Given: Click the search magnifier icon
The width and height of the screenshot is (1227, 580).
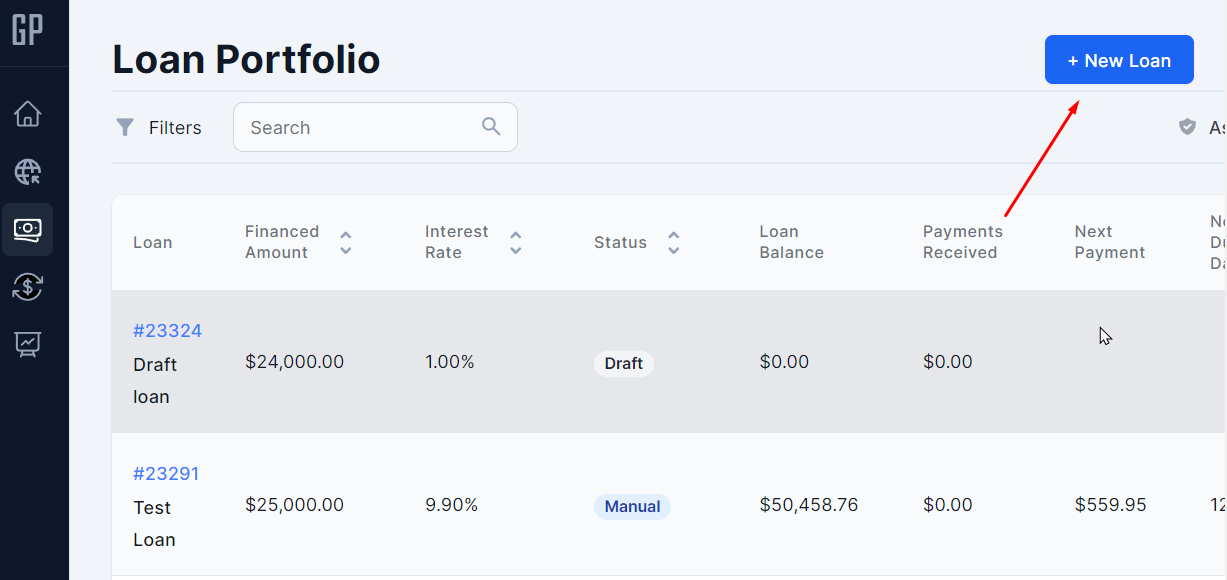Looking at the screenshot, I should pos(491,126).
